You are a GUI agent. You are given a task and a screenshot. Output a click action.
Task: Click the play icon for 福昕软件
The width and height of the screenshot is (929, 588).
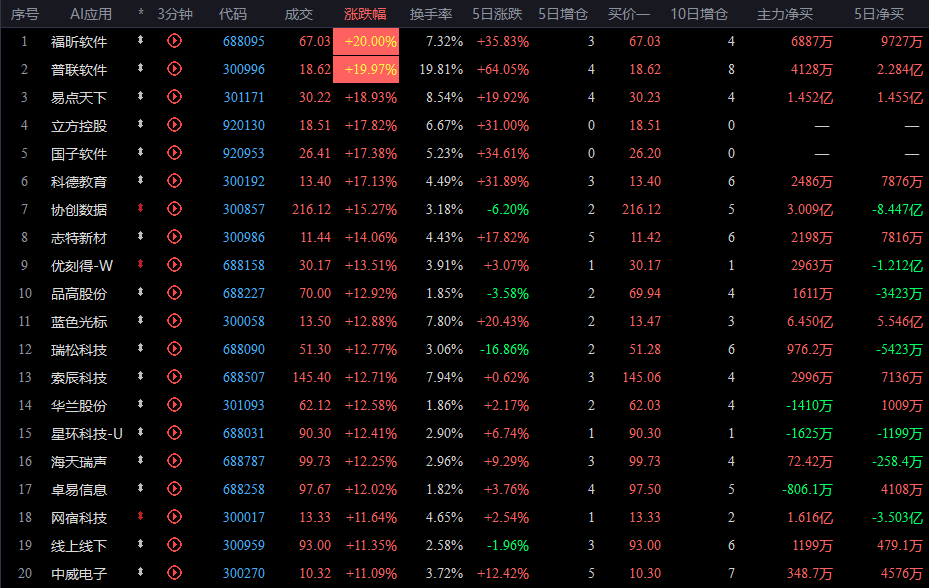(x=174, y=41)
